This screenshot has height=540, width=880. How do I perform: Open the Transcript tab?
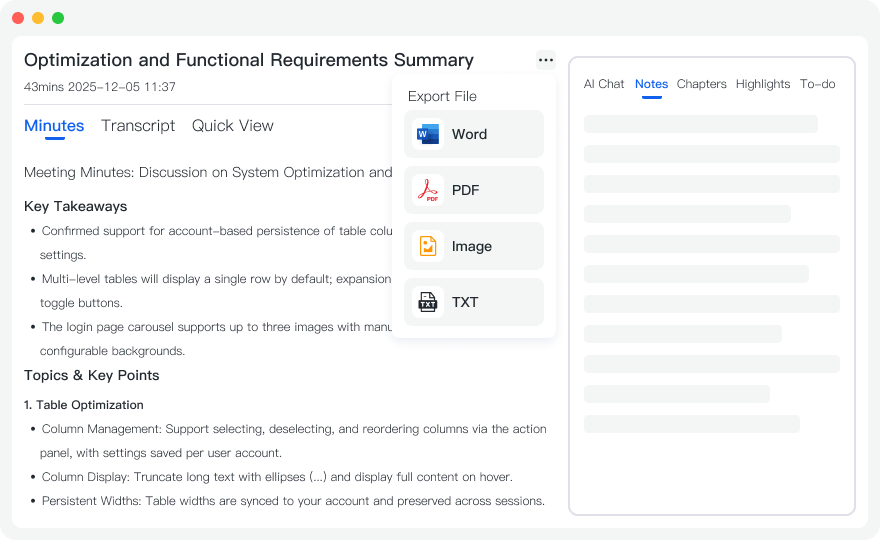[138, 126]
